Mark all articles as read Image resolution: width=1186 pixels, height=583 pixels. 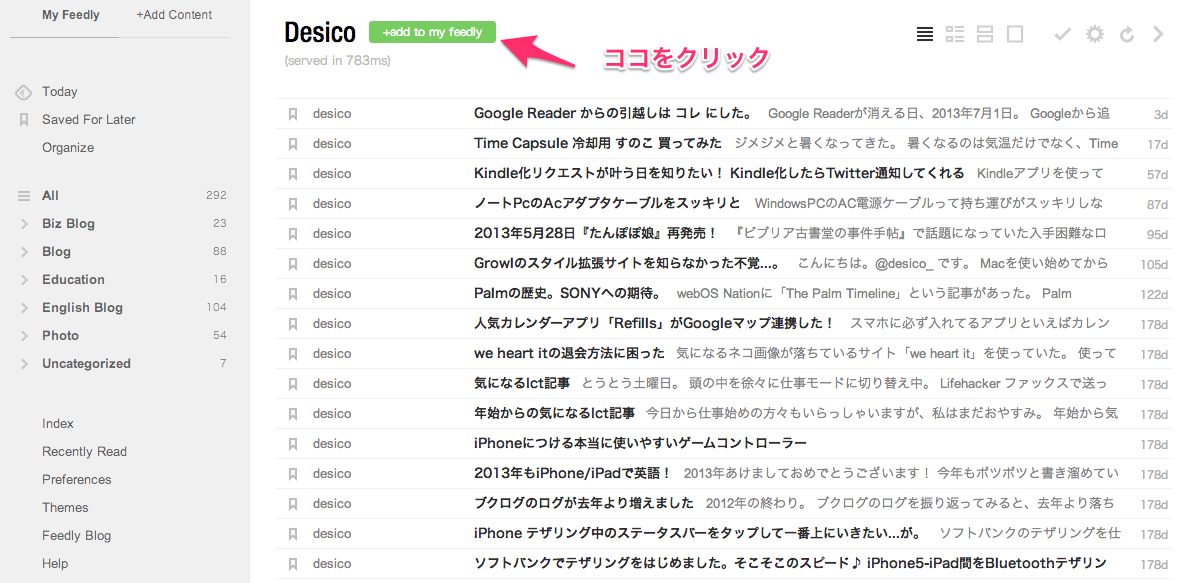click(1061, 33)
